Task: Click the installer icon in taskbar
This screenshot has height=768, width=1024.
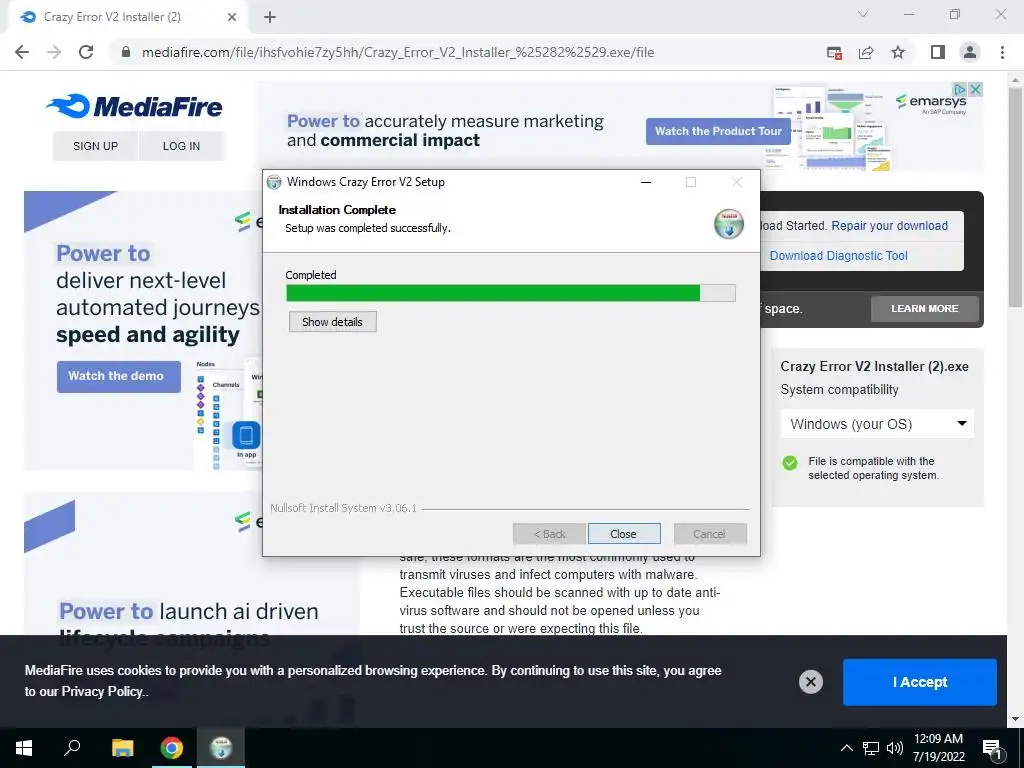Action: [221, 748]
